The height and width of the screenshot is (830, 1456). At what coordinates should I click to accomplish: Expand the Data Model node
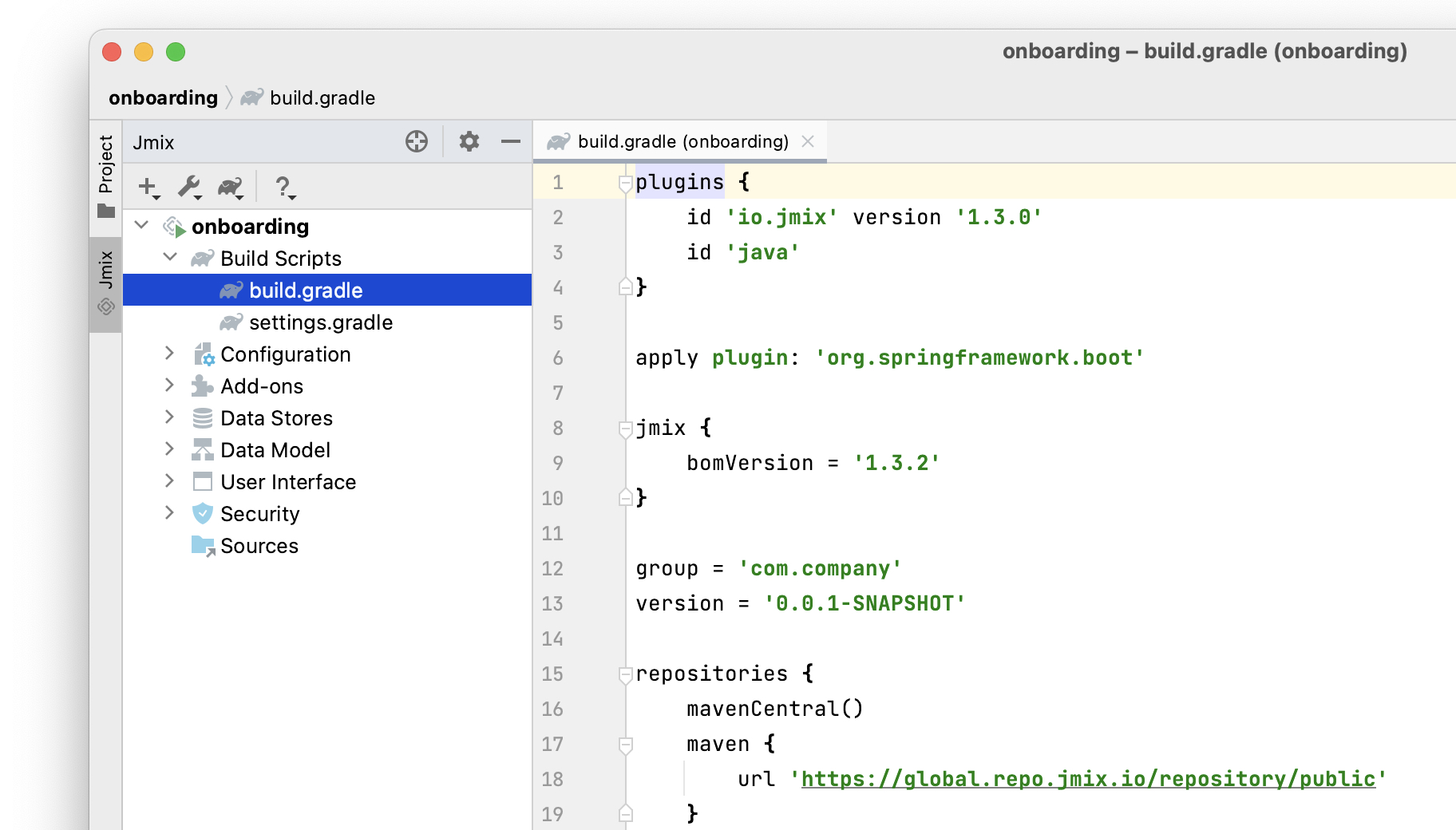pos(169,449)
